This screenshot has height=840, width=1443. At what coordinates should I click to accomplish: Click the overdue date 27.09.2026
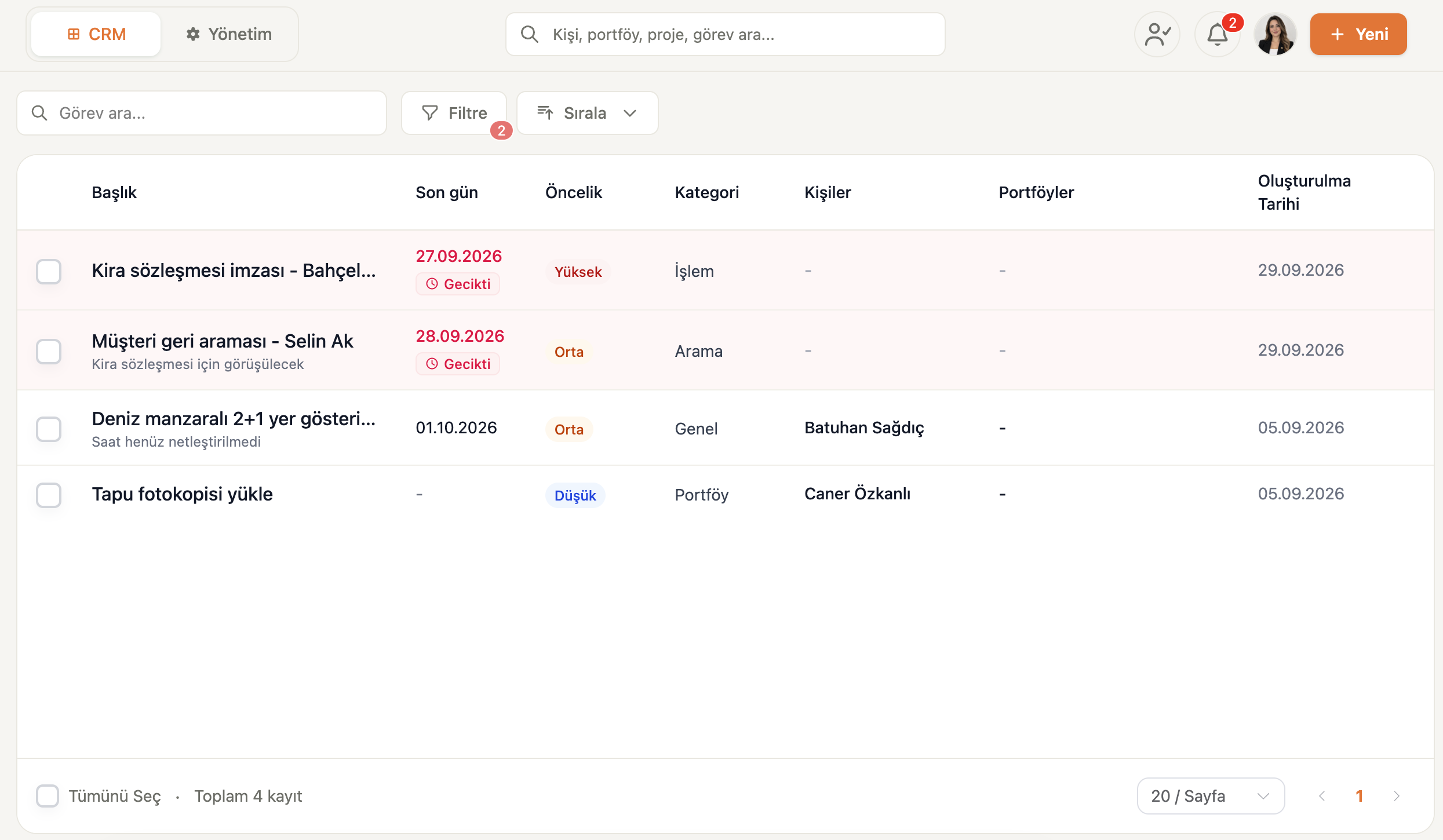click(x=458, y=256)
